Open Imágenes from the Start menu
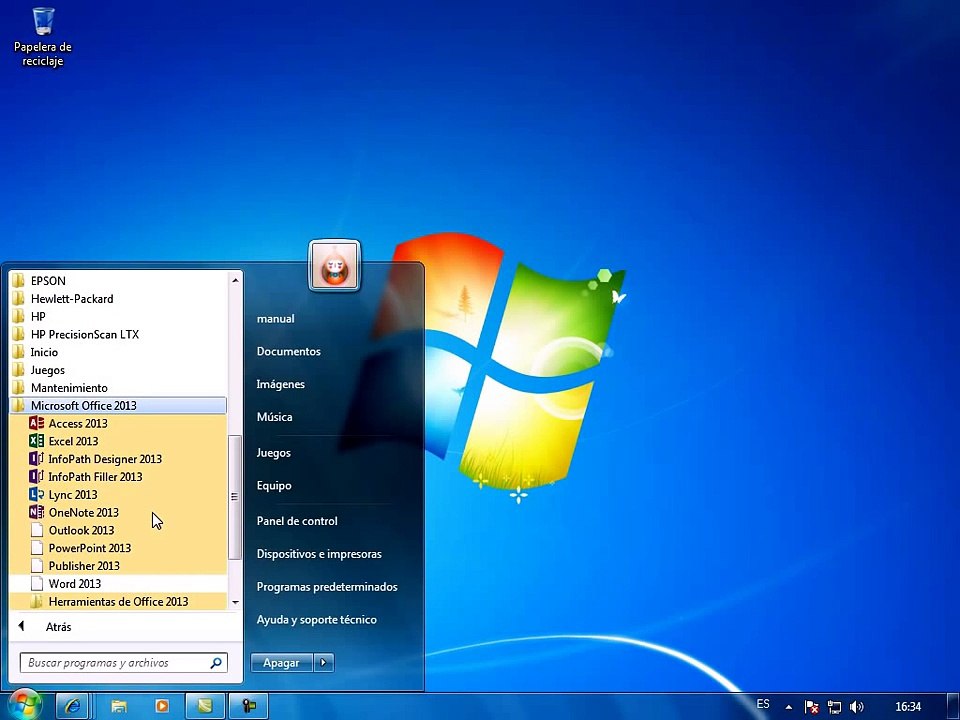Screen dimensions: 960x720 tap(280, 384)
